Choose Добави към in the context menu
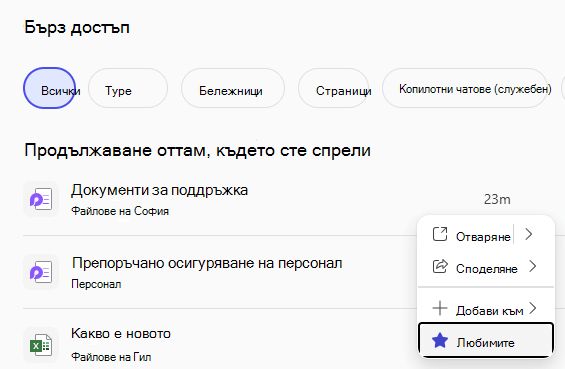This screenshot has height=369, width=565. 489,311
